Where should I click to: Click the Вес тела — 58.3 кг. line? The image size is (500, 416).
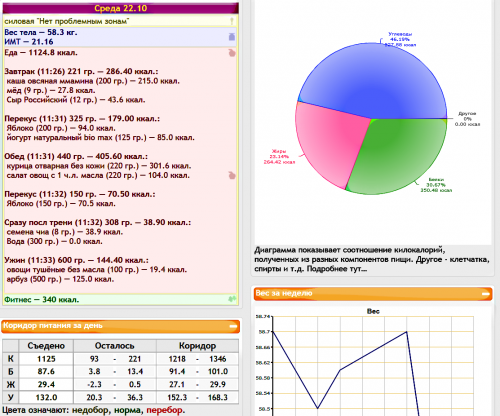pos(41,32)
